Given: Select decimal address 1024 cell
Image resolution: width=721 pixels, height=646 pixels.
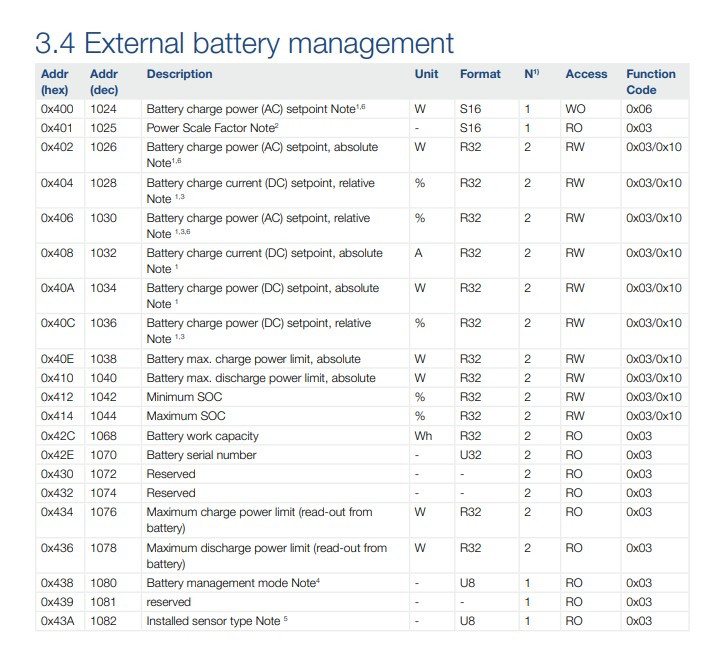Looking at the screenshot, I should 103,109.
